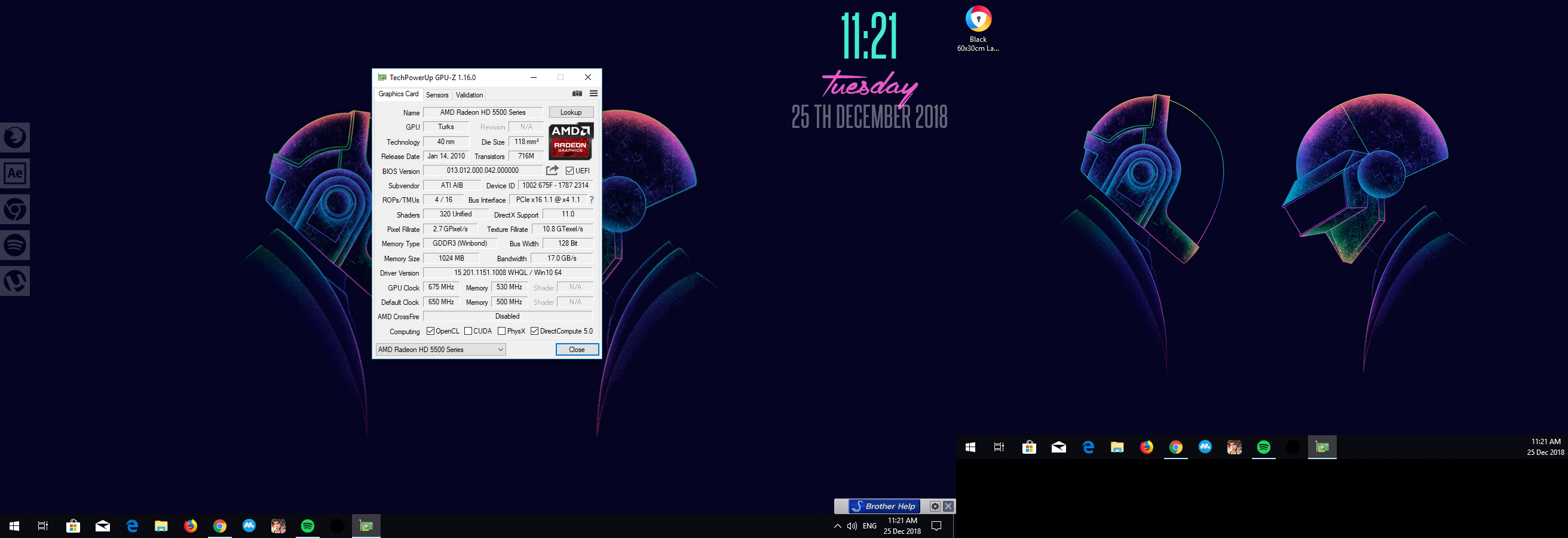Click the volume speaker tray icon
Image resolution: width=1568 pixels, height=538 pixels.
(x=852, y=526)
